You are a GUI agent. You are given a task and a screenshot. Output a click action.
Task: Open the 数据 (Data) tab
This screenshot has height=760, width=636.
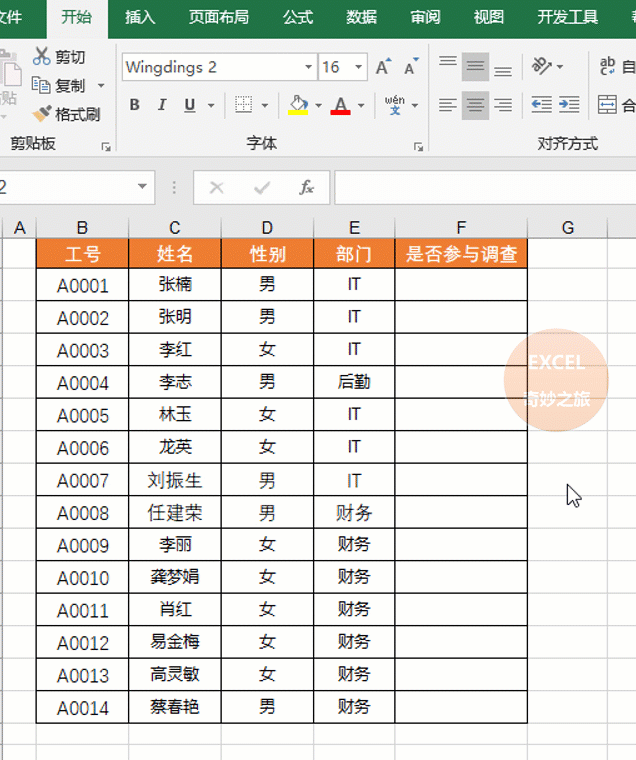(x=362, y=17)
